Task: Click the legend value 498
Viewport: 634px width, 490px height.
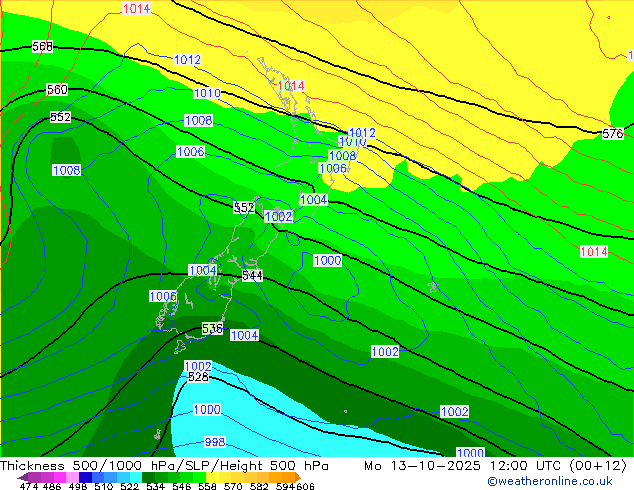Action: click(x=78, y=486)
